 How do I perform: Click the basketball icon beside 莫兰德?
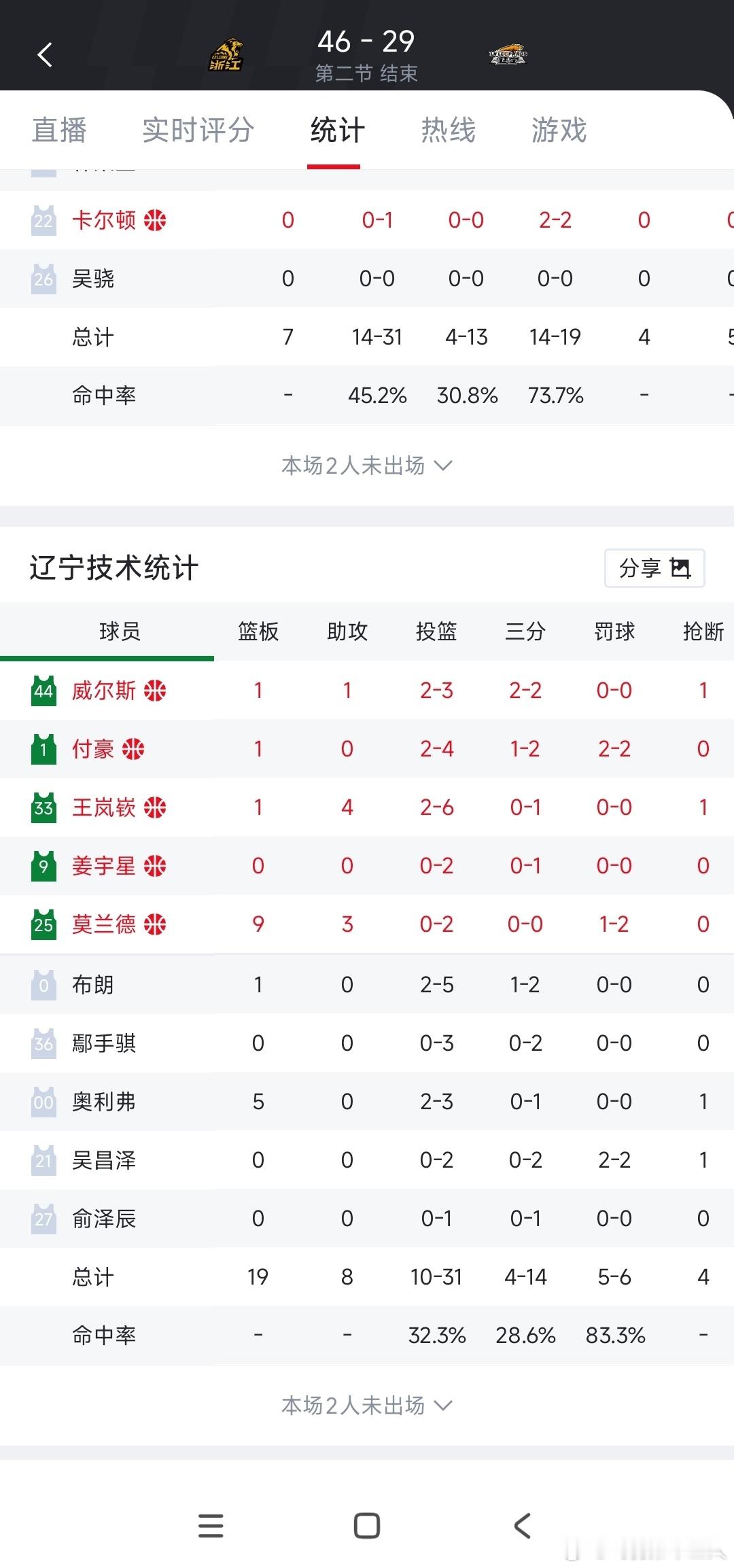tap(155, 924)
